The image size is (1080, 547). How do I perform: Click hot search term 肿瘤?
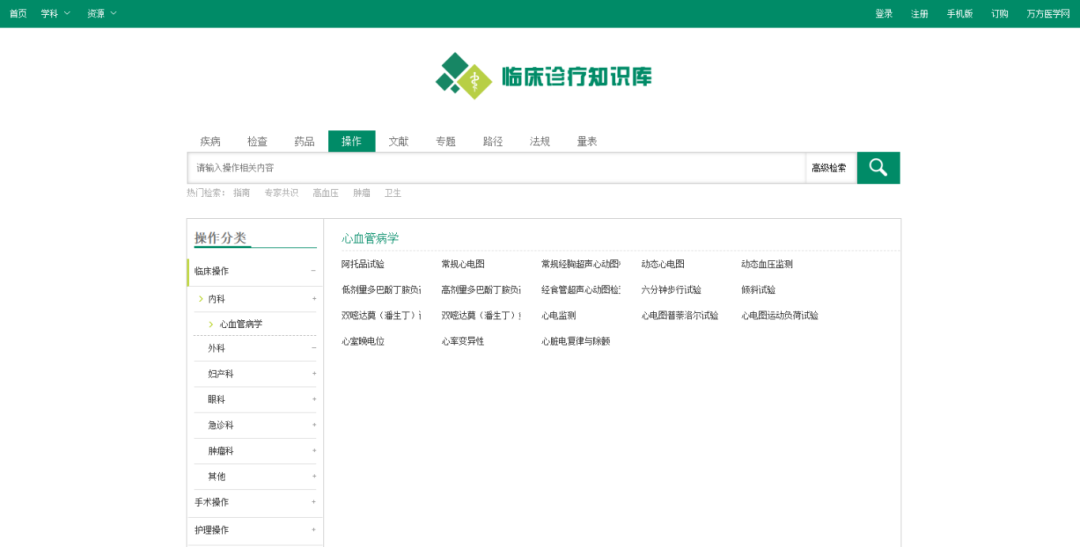(362, 193)
